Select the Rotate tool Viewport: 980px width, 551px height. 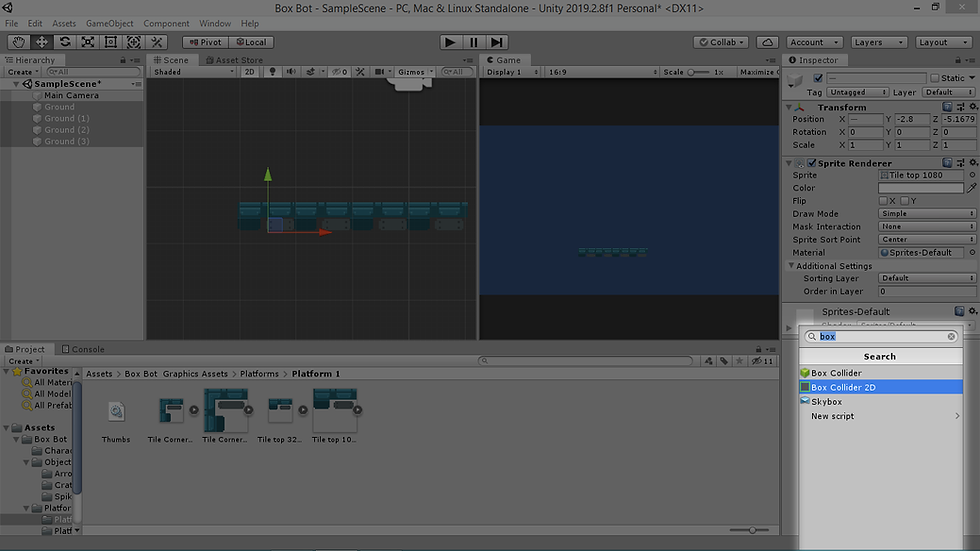click(x=65, y=42)
